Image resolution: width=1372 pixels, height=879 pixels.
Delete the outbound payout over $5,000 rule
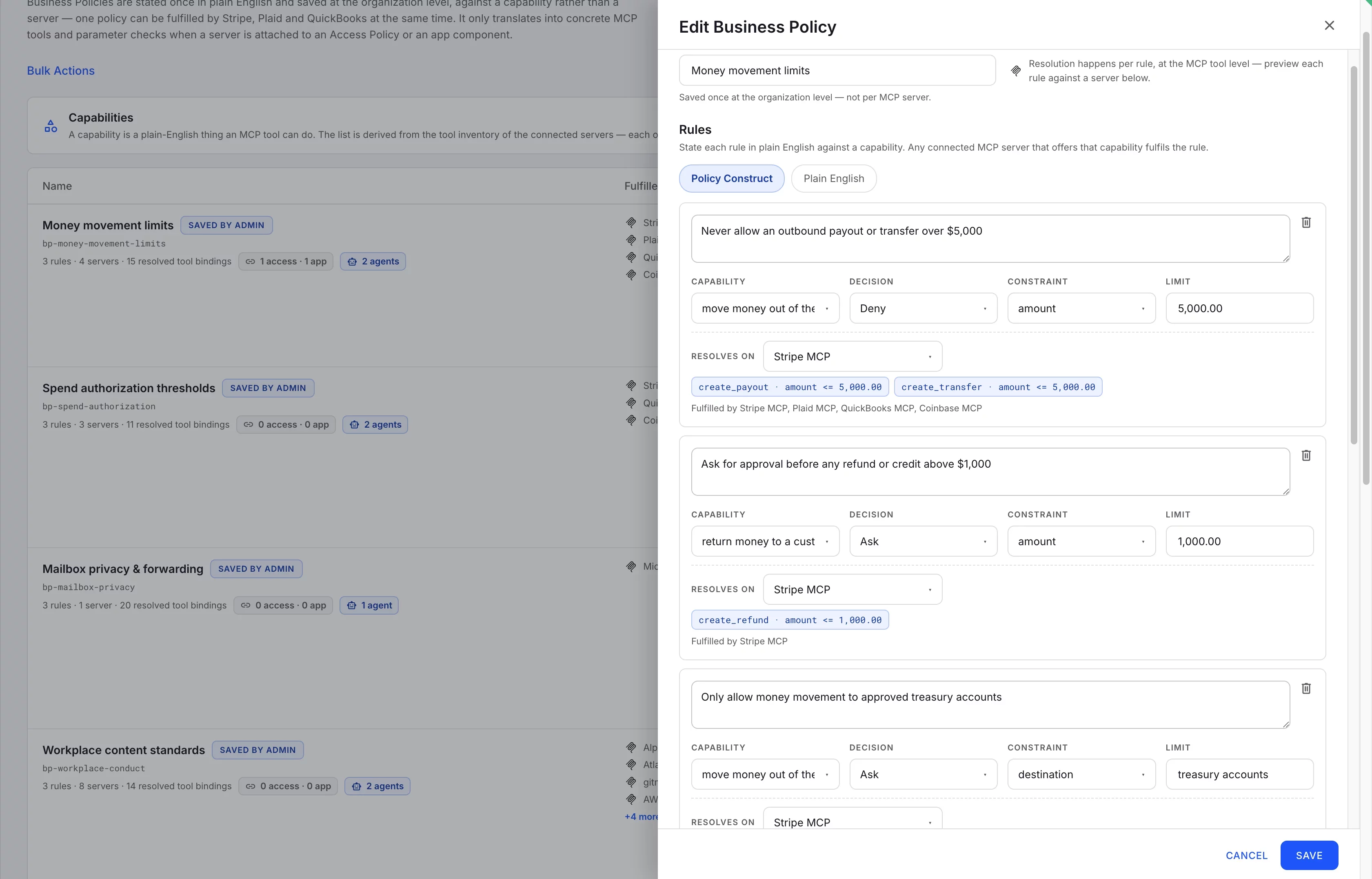[1306, 222]
